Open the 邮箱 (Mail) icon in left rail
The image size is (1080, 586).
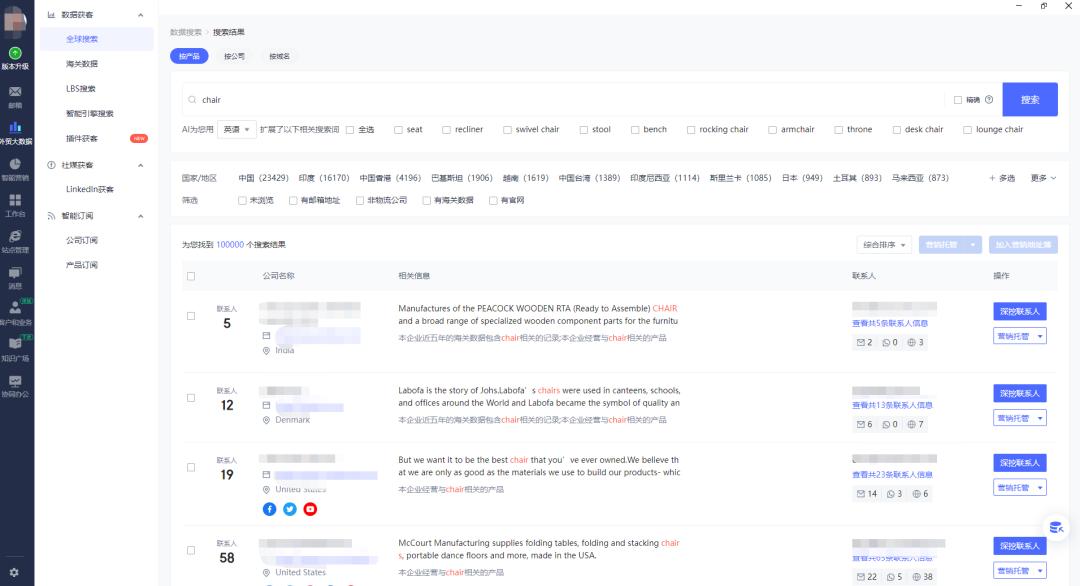[x=15, y=90]
